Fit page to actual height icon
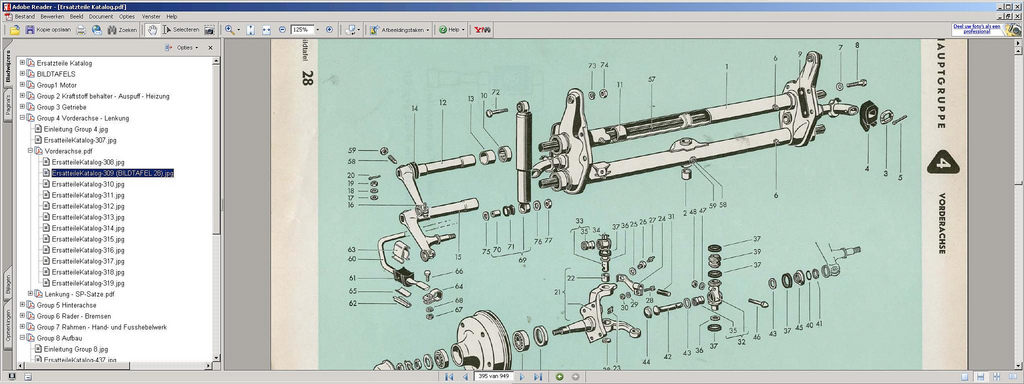 pos(250,30)
